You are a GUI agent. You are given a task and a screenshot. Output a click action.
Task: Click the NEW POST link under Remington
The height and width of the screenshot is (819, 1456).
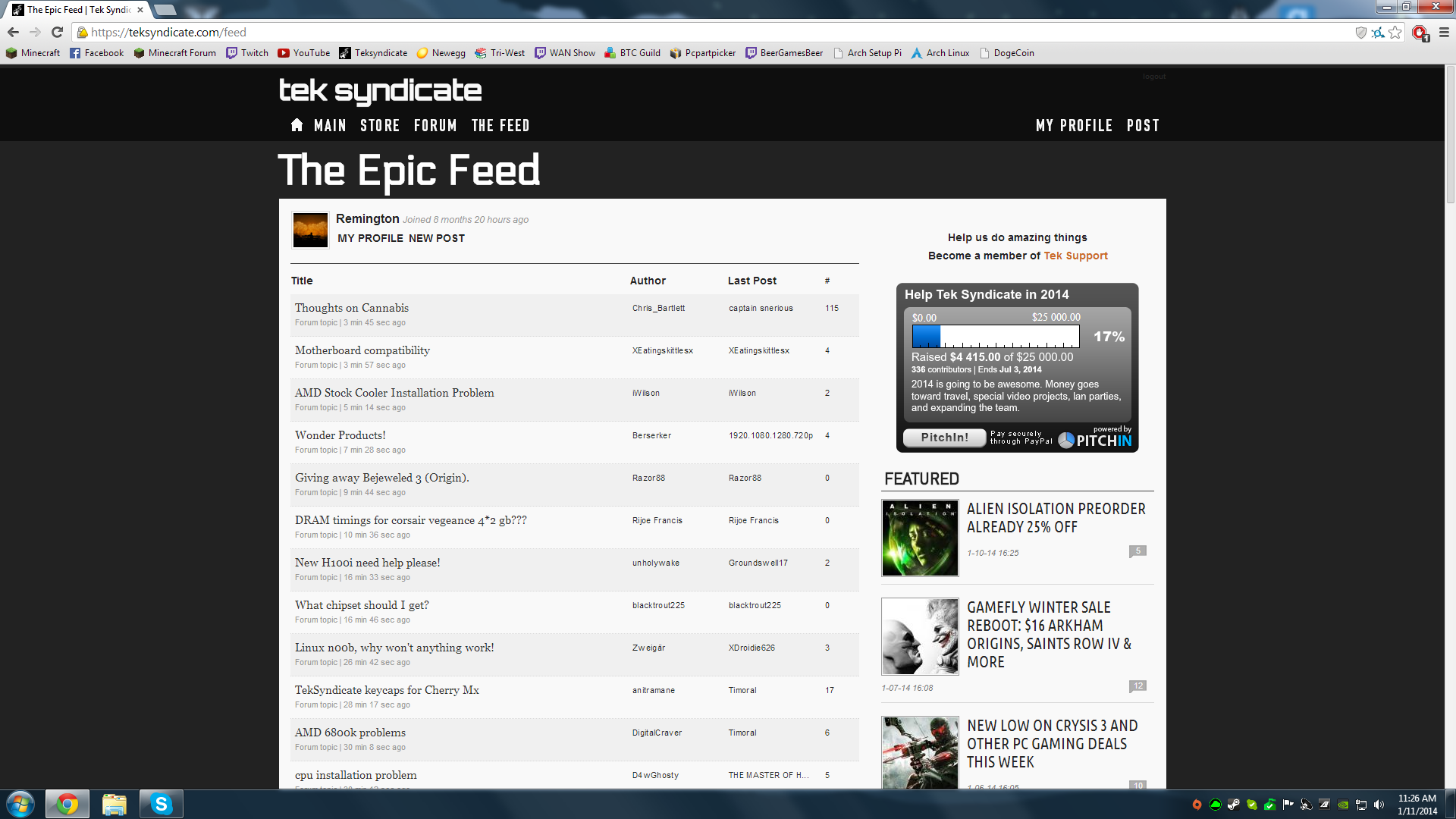[x=437, y=238]
